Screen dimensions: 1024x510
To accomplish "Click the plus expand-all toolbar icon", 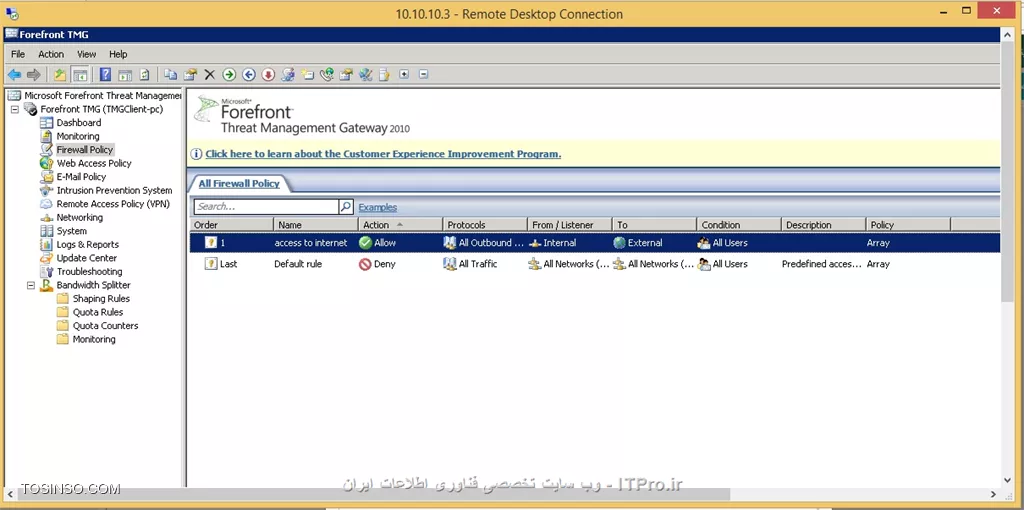I will click(x=404, y=74).
